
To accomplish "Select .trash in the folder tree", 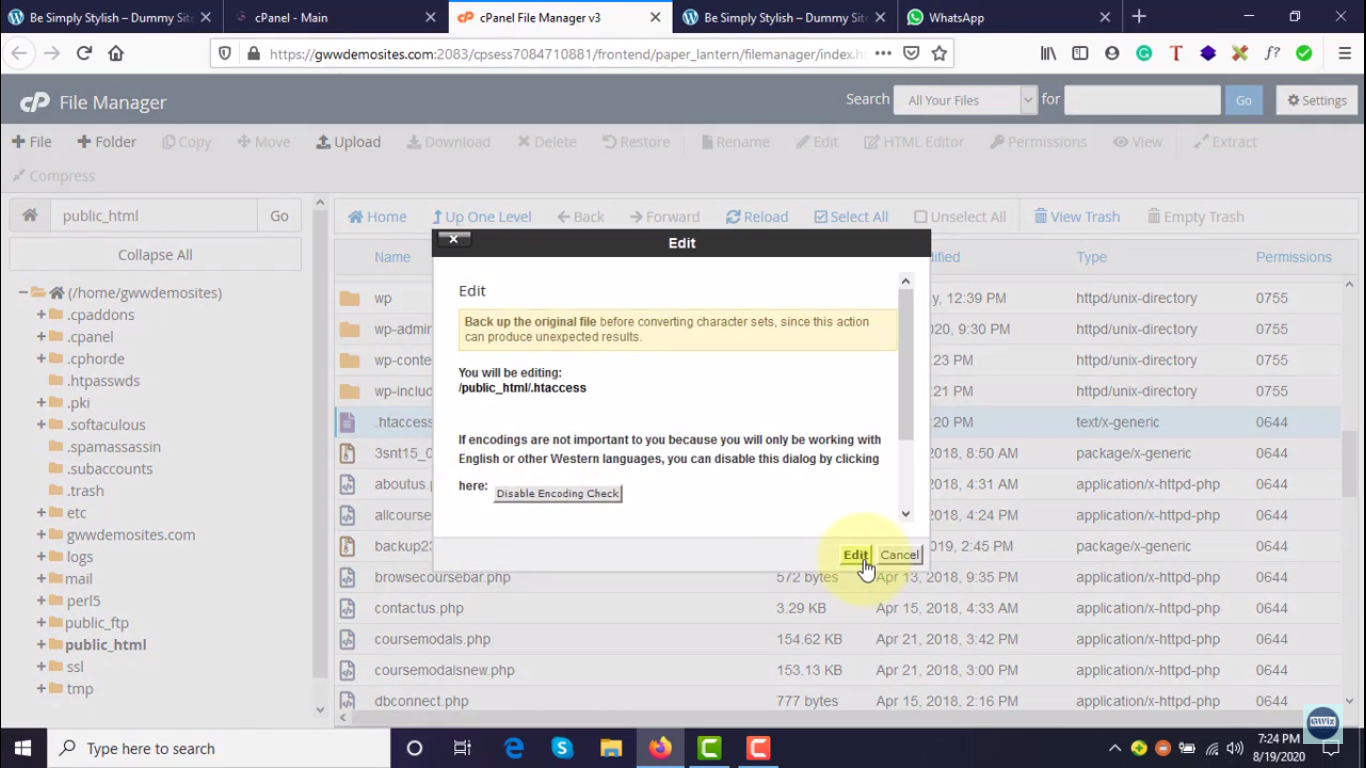I will coord(85,491).
